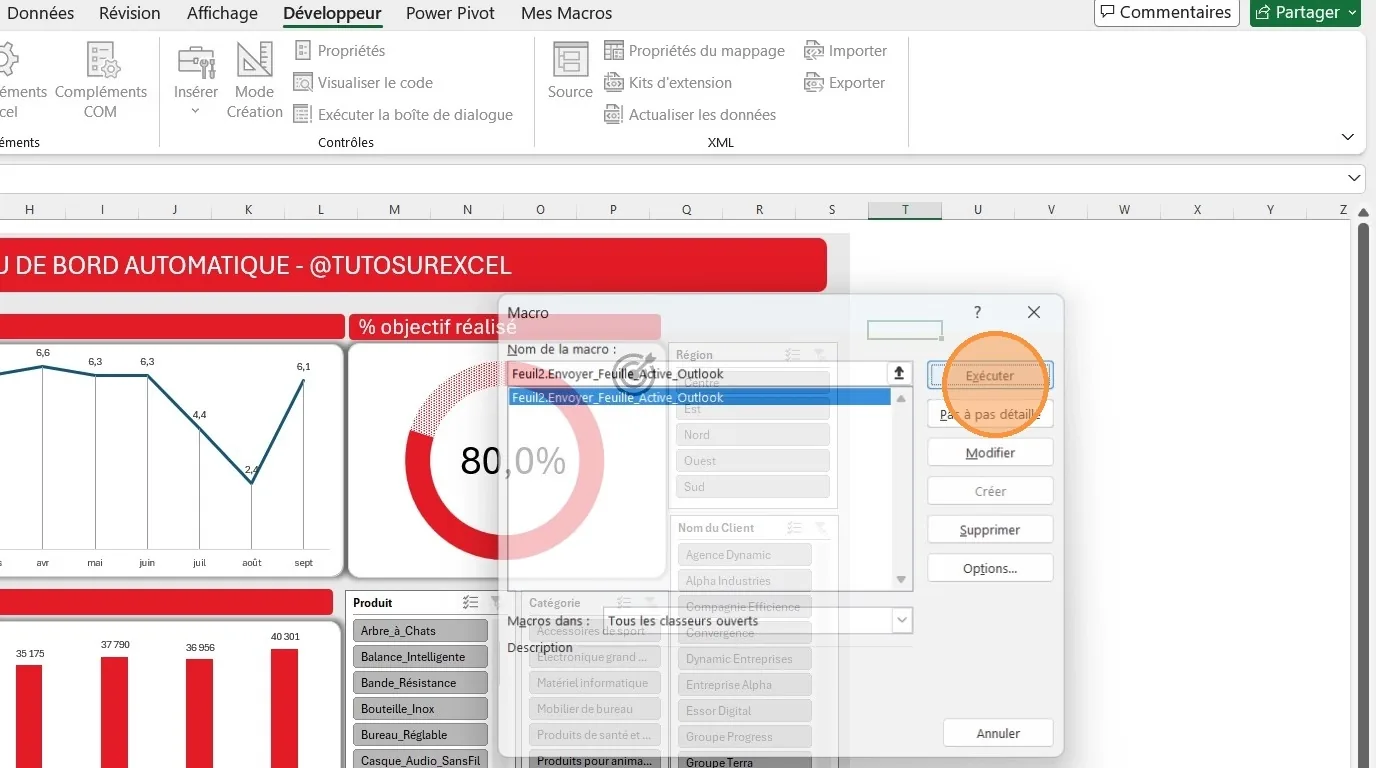Open the Compléments COM icon
The image size is (1376, 768).
click(101, 80)
